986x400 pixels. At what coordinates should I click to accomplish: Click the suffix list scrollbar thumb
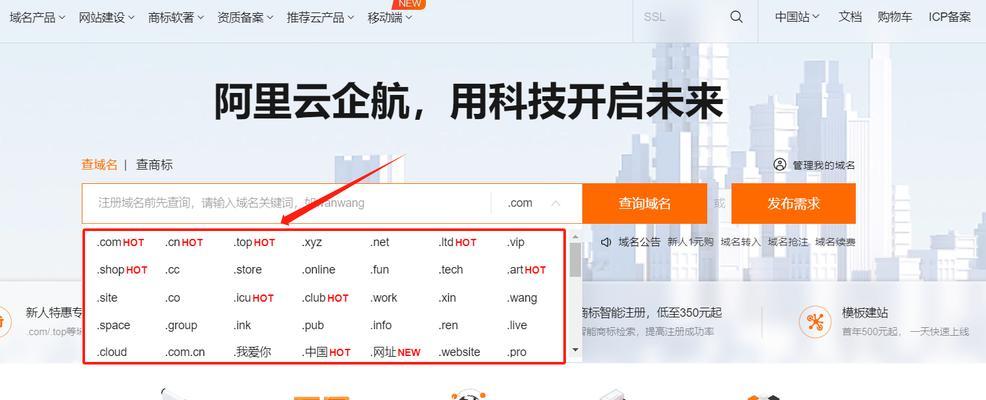(575, 260)
